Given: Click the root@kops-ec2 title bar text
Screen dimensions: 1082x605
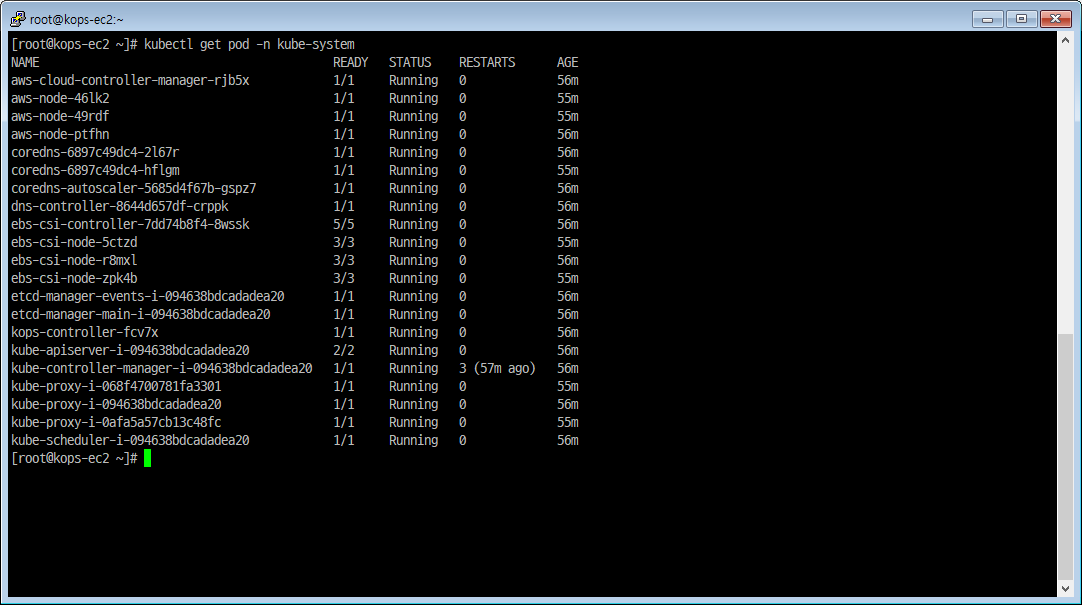Looking at the screenshot, I should pyautogui.click(x=78, y=18).
